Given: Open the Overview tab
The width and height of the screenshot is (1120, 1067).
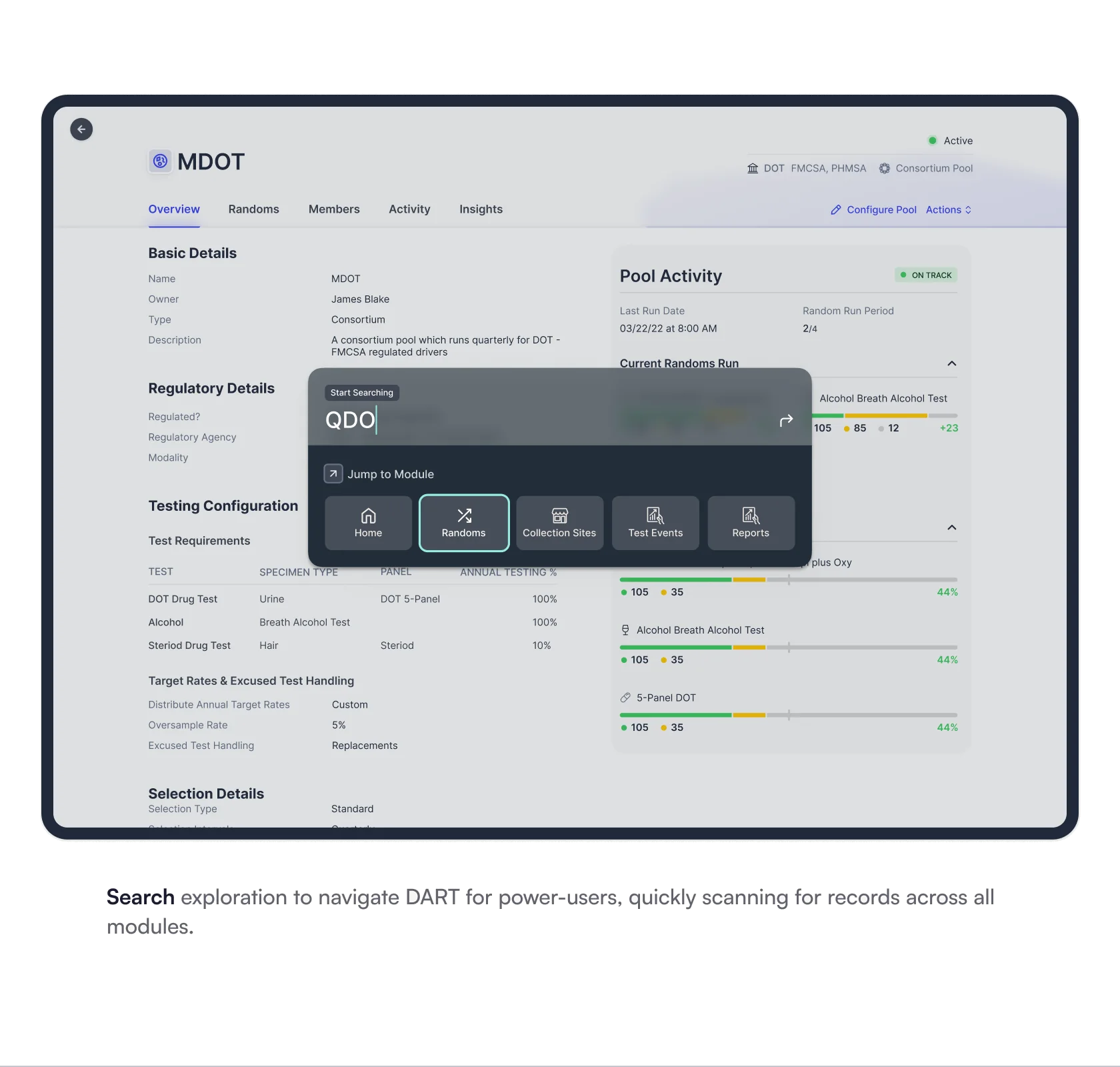Looking at the screenshot, I should pos(174,209).
